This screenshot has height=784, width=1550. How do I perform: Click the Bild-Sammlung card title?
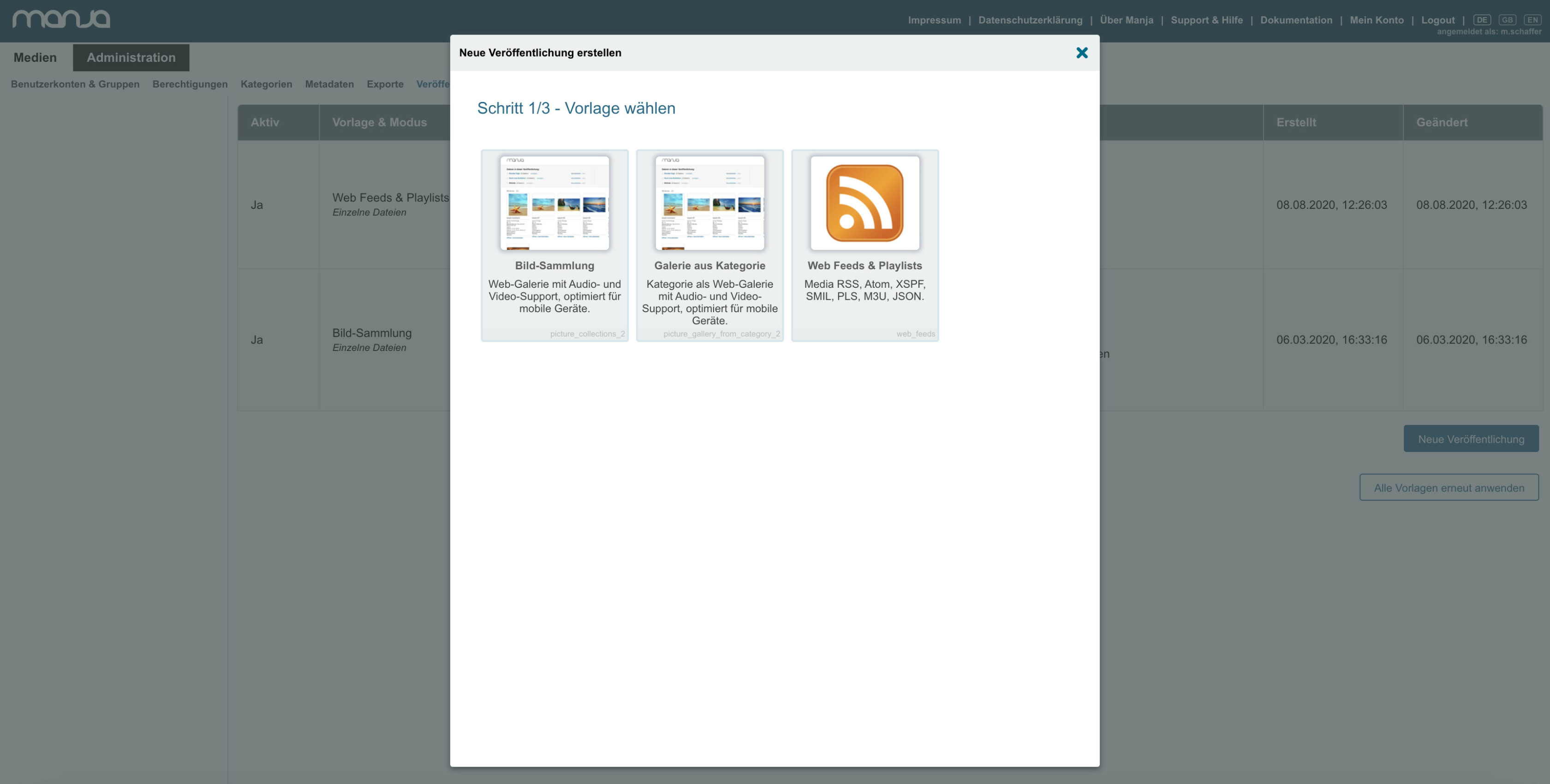(x=554, y=265)
